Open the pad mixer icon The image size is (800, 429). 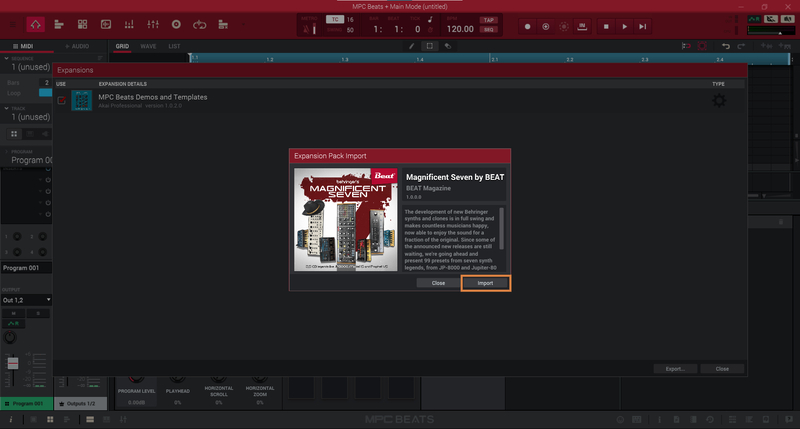coord(129,24)
